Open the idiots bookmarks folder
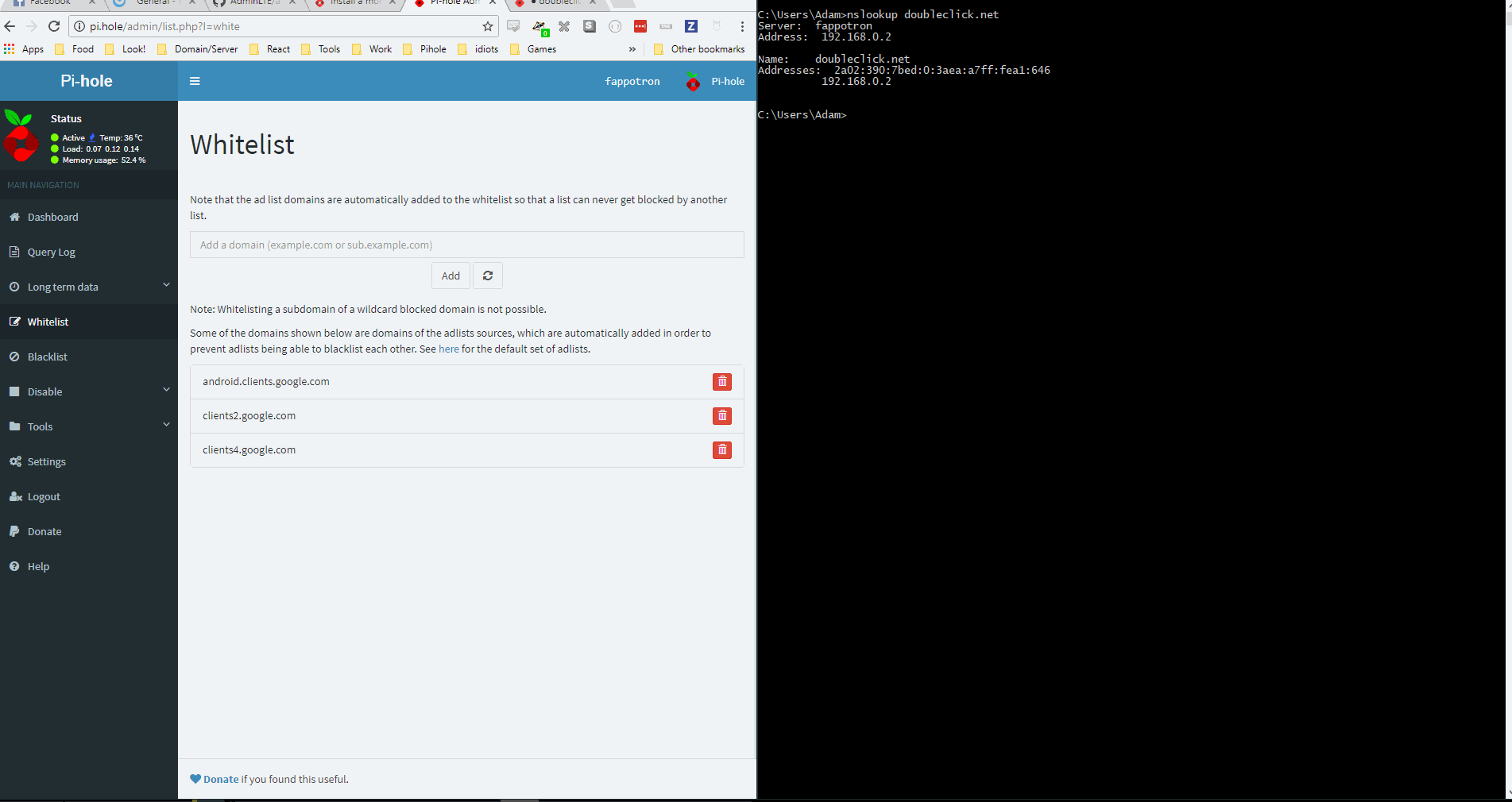This screenshot has width=1512, height=802. click(478, 49)
